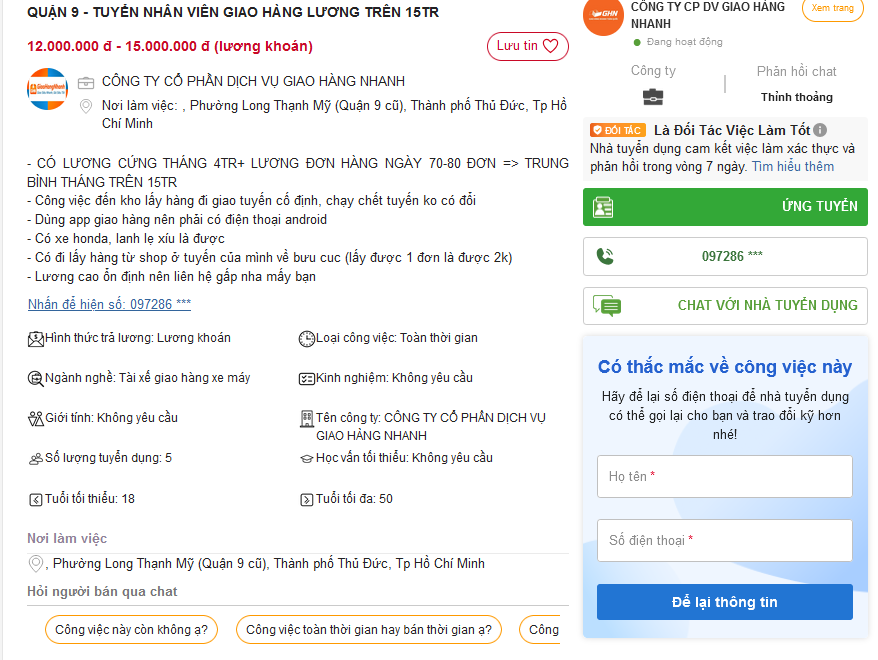
Task: Click the chat bubble icon for recruiter chat
Action: click(x=606, y=305)
